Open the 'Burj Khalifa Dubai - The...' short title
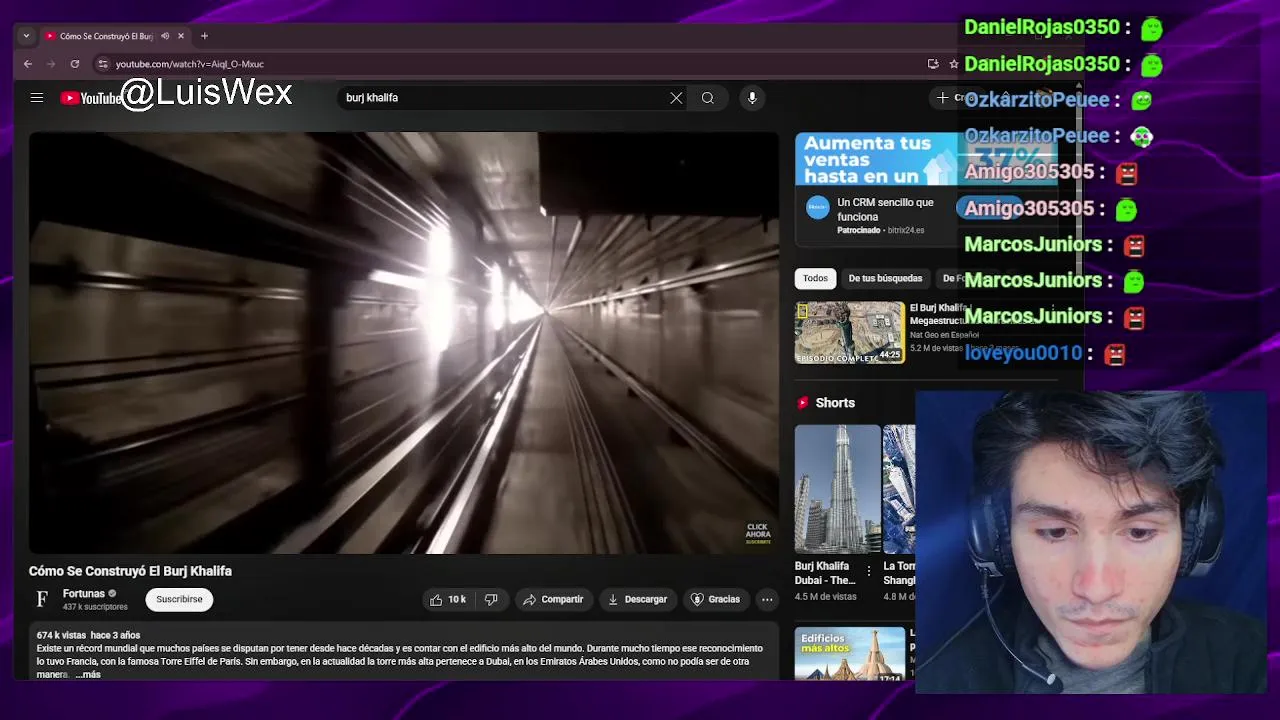This screenshot has height=720, width=1280. pyautogui.click(x=825, y=573)
